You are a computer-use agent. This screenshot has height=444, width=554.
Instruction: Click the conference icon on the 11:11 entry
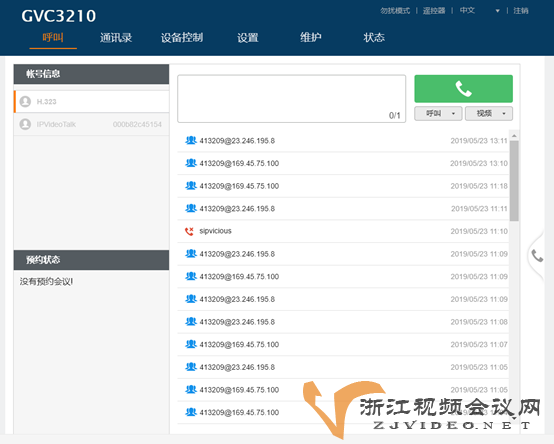point(191,208)
